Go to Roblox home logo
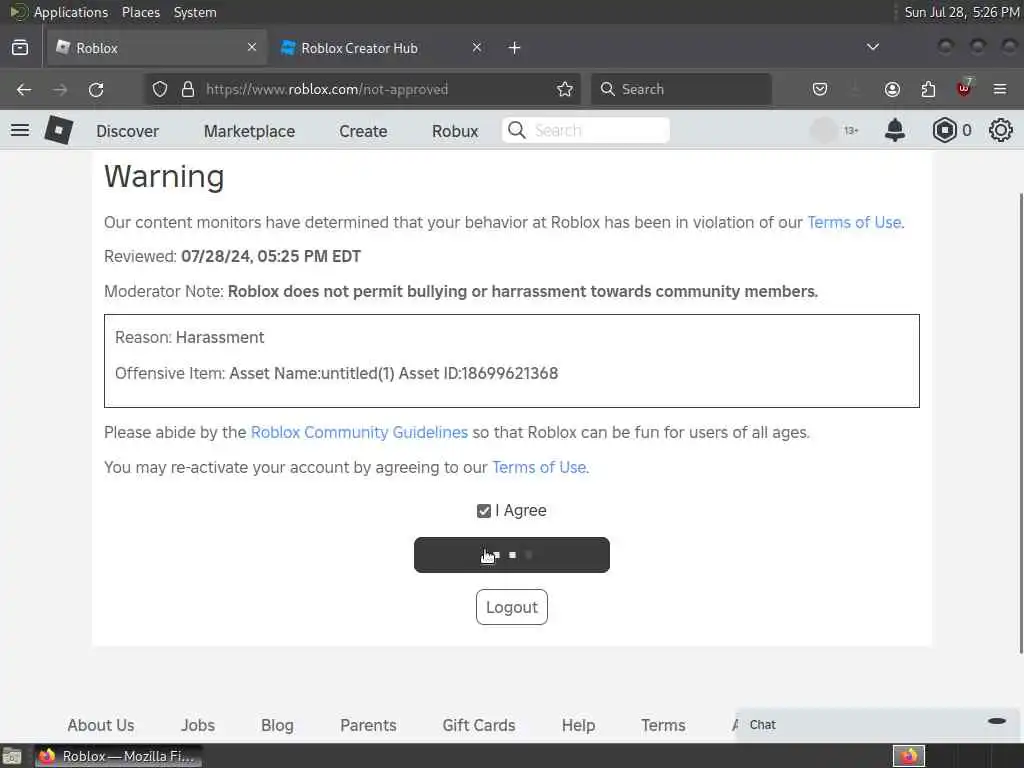The image size is (1024, 768). [x=58, y=130]
